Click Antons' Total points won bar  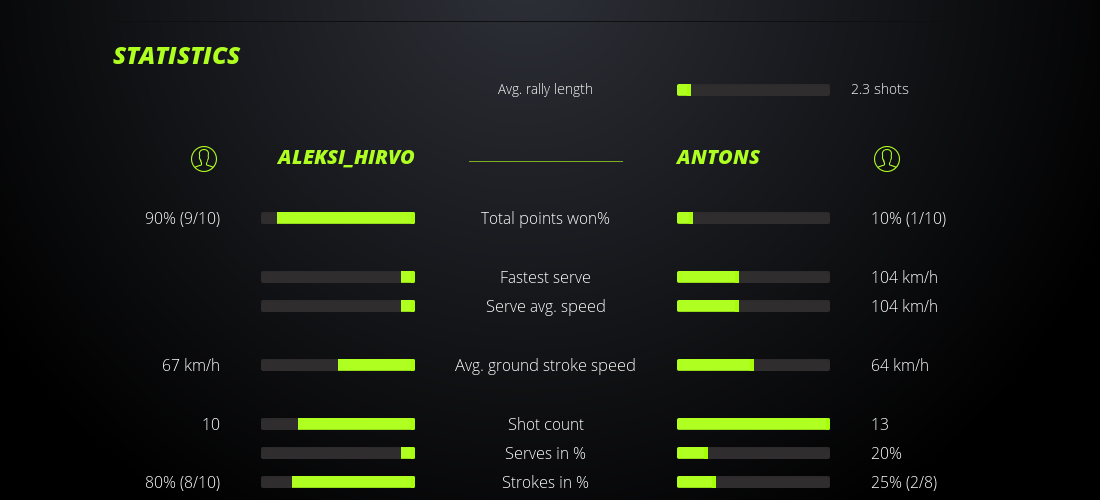[x=753, y=218]
